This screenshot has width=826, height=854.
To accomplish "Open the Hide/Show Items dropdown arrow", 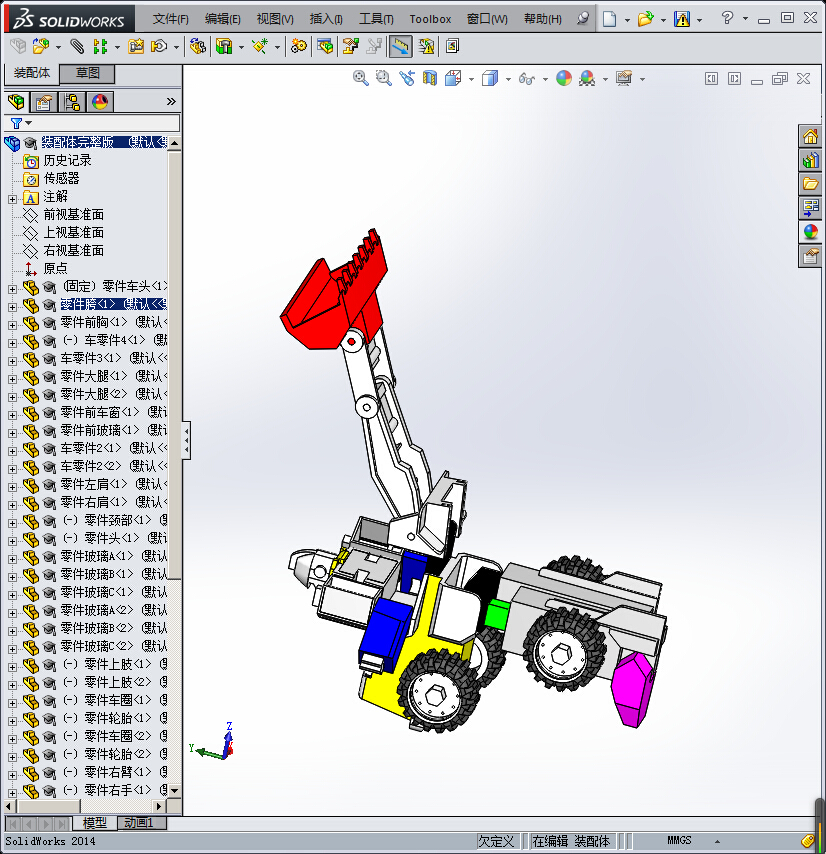I will [x=545, y=80].
